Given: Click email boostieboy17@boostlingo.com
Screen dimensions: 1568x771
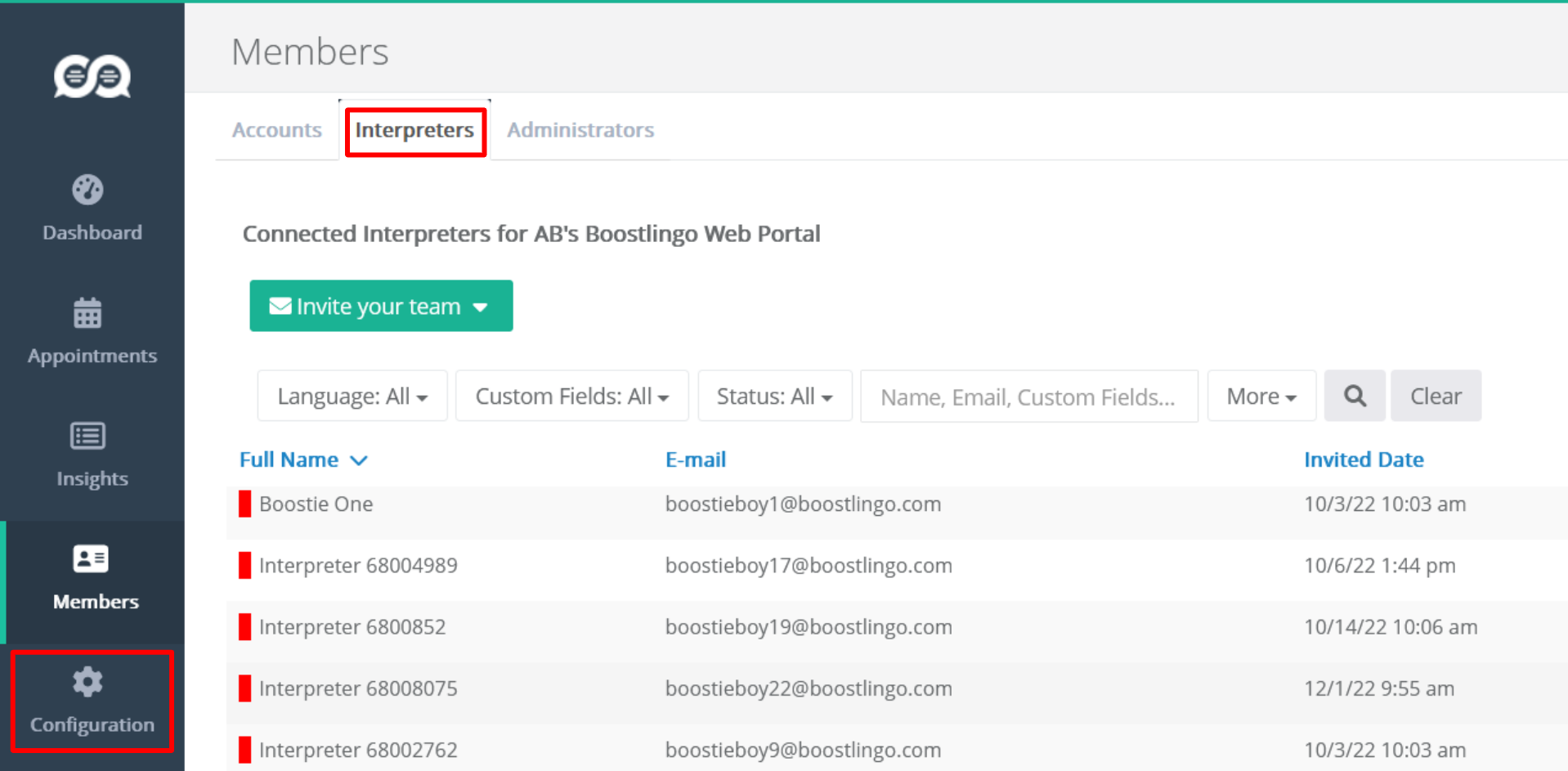Looking at the screenshot, I should [x=809, y=565].
